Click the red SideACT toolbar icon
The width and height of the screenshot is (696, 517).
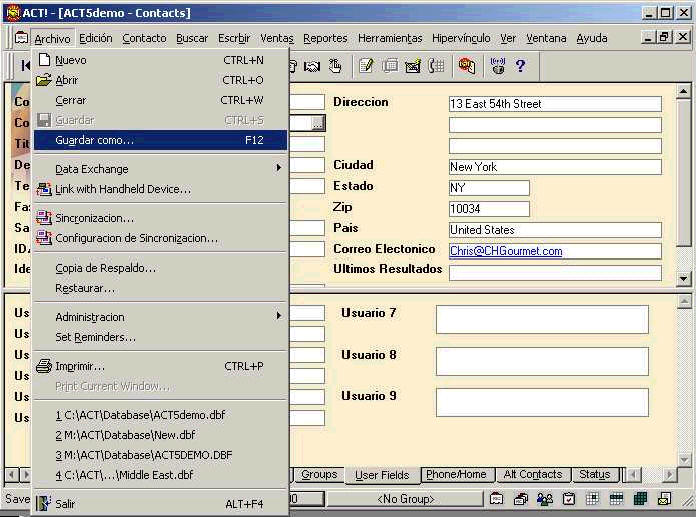[x=467, y=66]
